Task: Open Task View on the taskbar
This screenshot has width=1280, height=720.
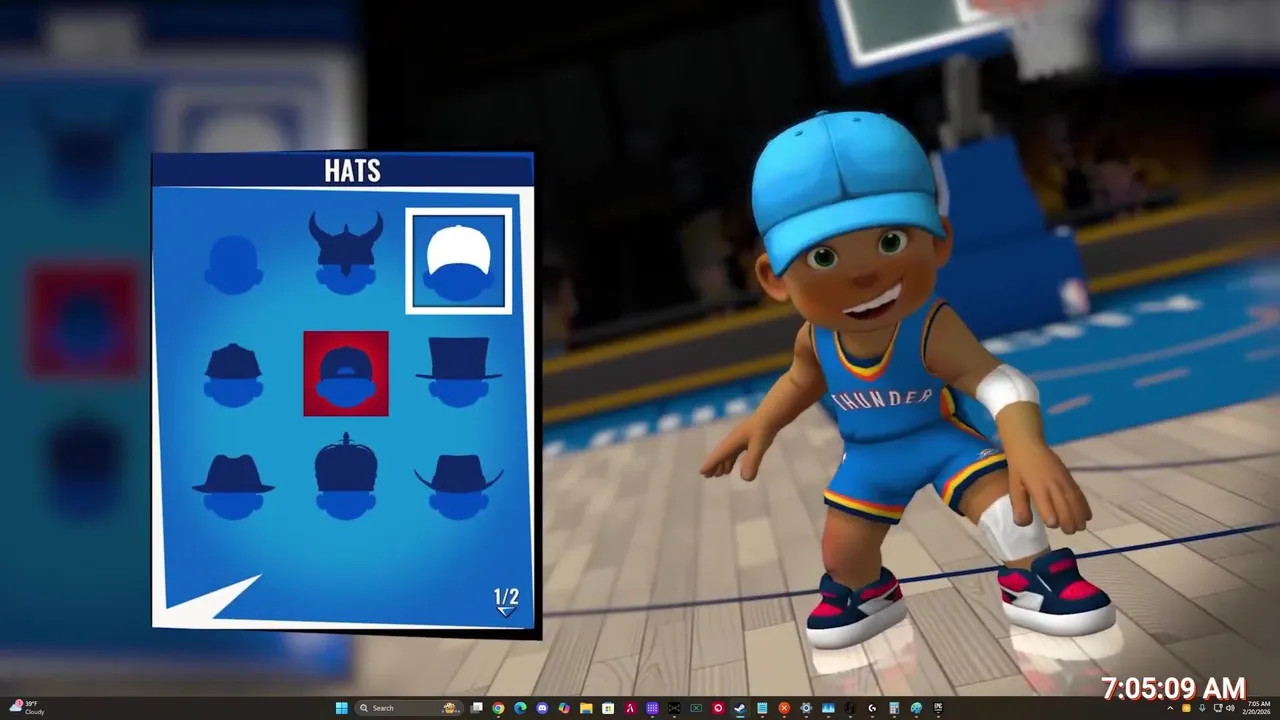Action: (x=477, y=708)
